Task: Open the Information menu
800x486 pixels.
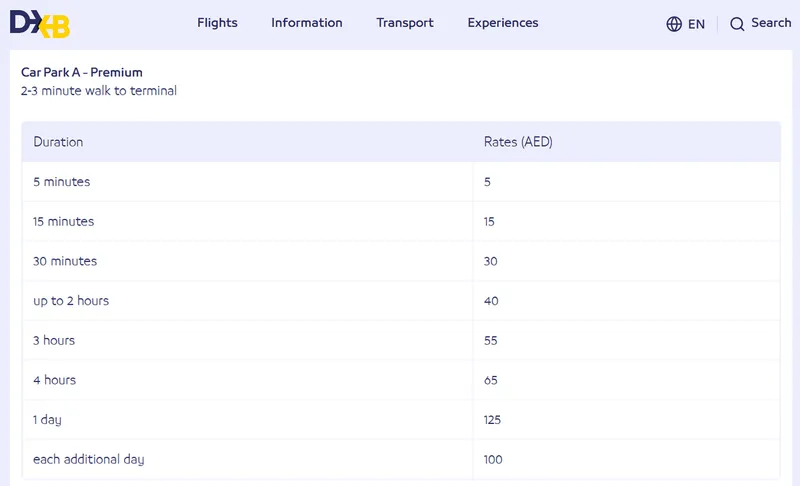Action: pyautogui.click(x=307, y=23)
